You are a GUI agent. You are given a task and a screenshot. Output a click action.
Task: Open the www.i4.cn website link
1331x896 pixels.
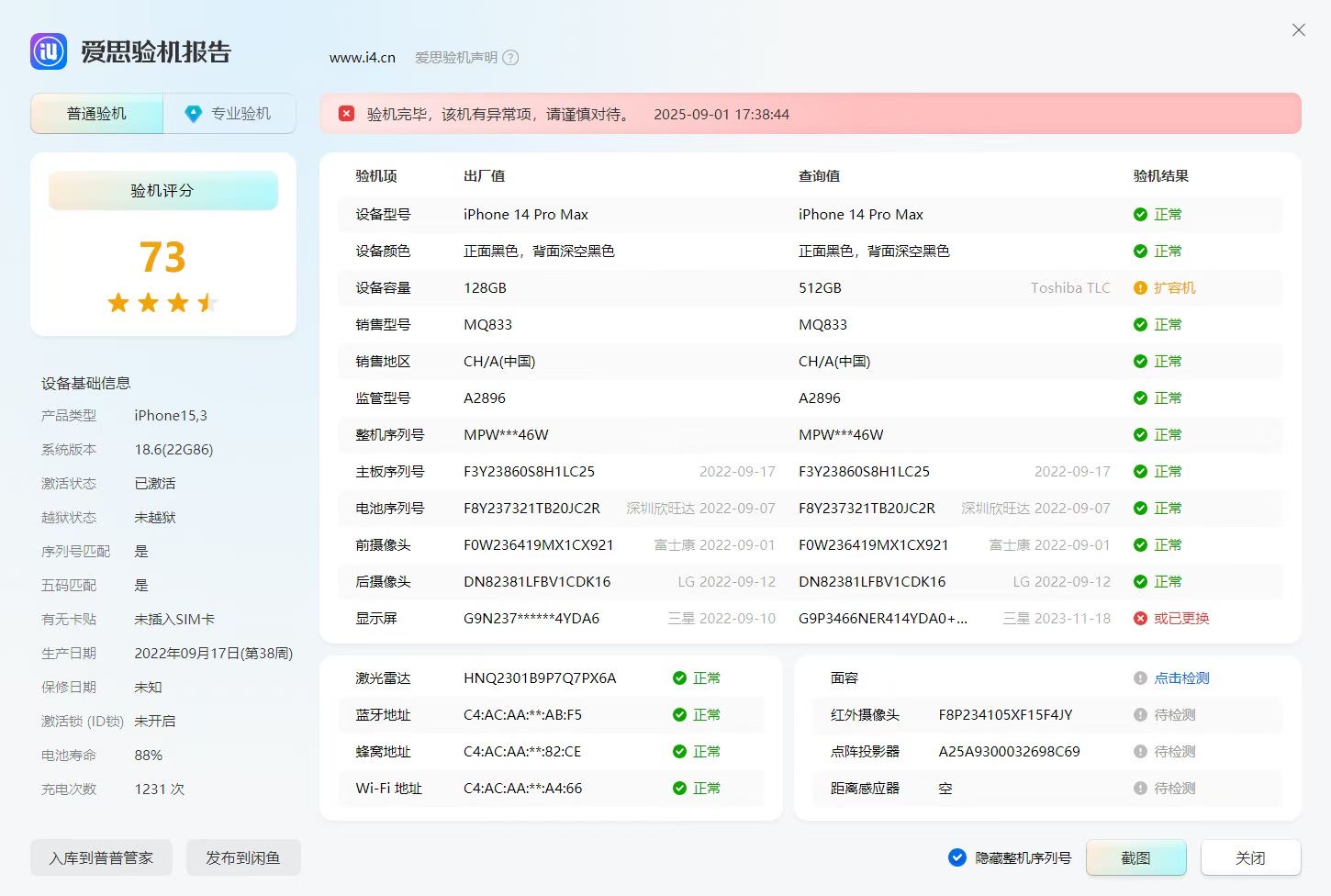[x=362, y=58]
